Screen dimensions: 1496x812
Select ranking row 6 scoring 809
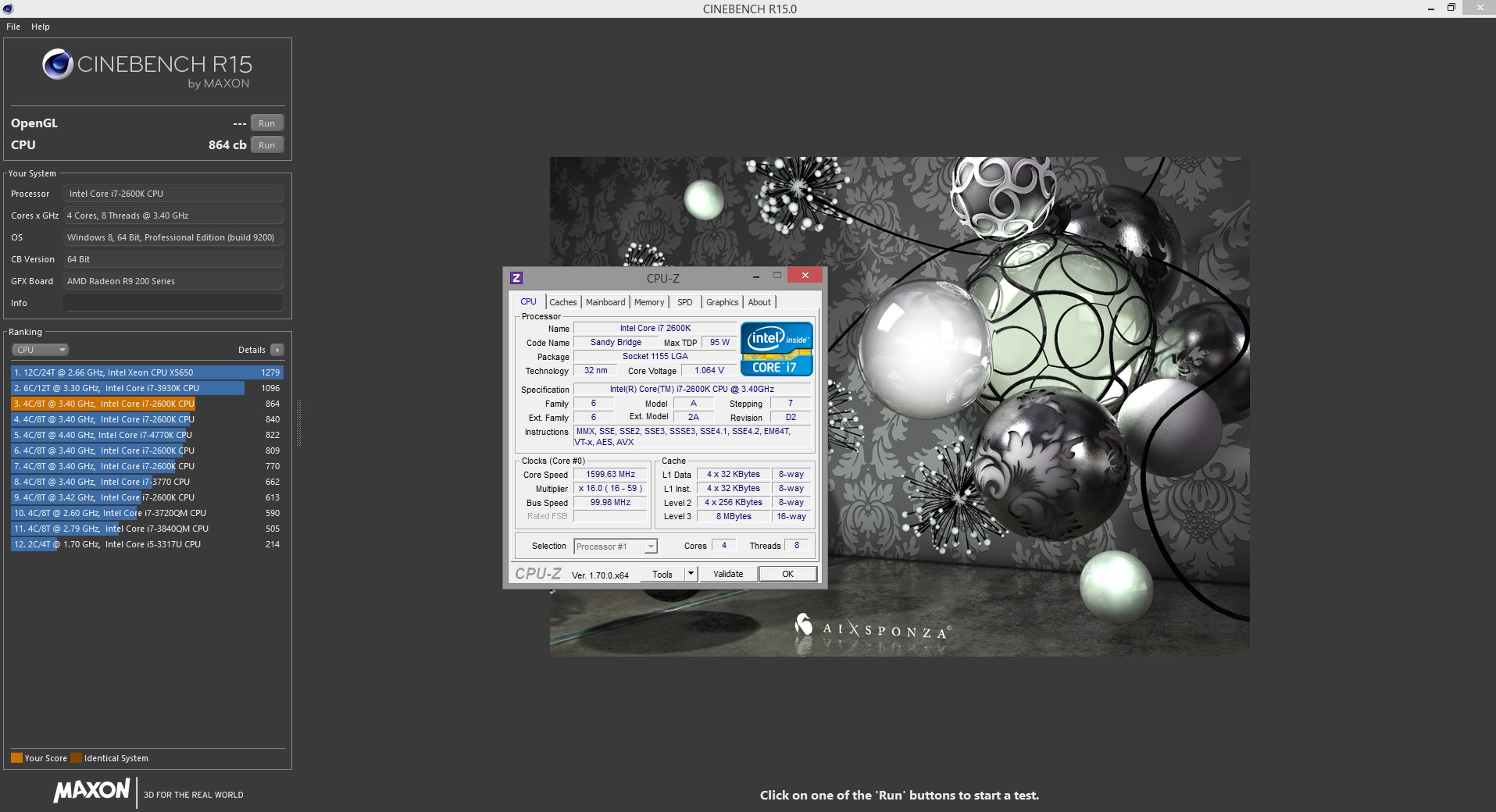click(147, 451)
